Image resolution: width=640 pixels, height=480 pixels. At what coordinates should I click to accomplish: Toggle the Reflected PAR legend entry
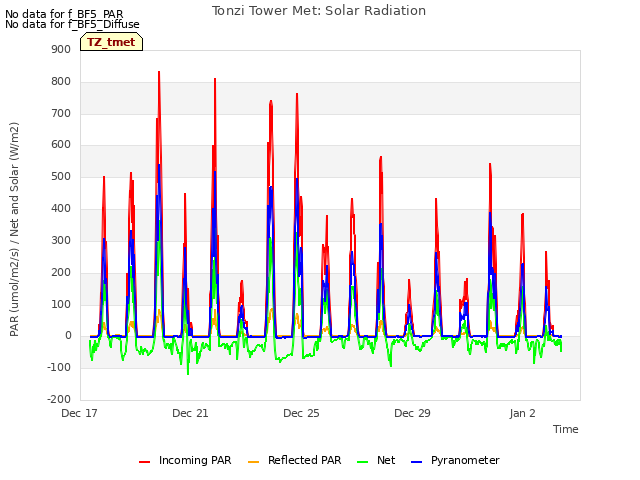294,460
